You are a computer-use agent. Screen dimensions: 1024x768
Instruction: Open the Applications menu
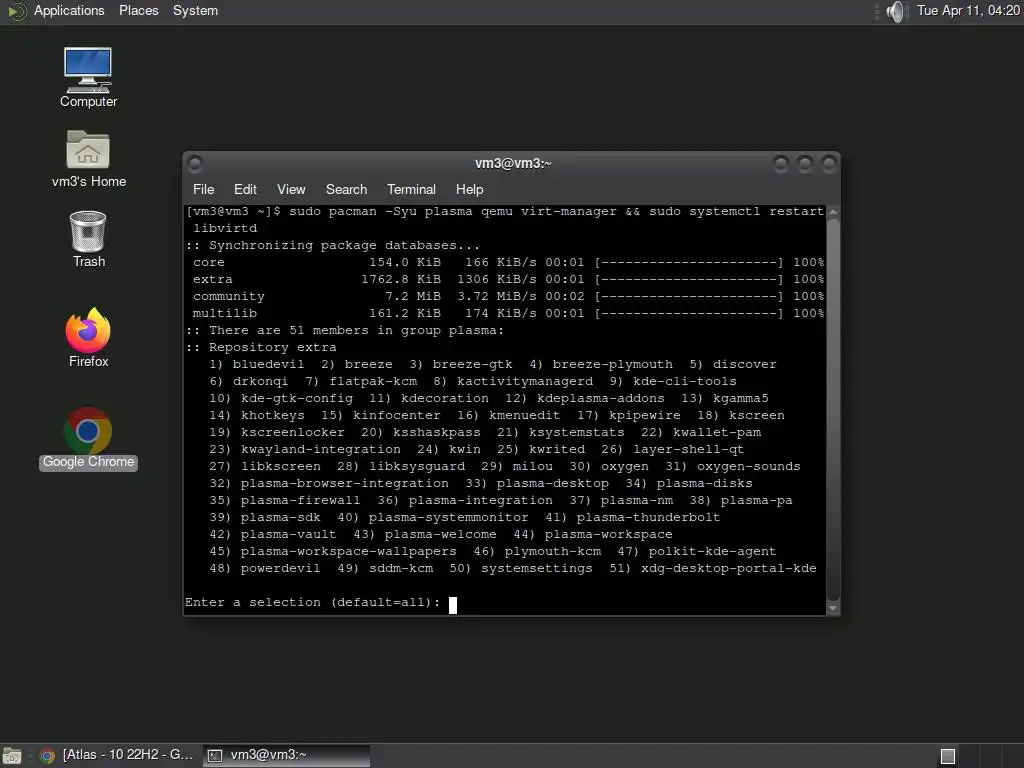click(69, 11)
